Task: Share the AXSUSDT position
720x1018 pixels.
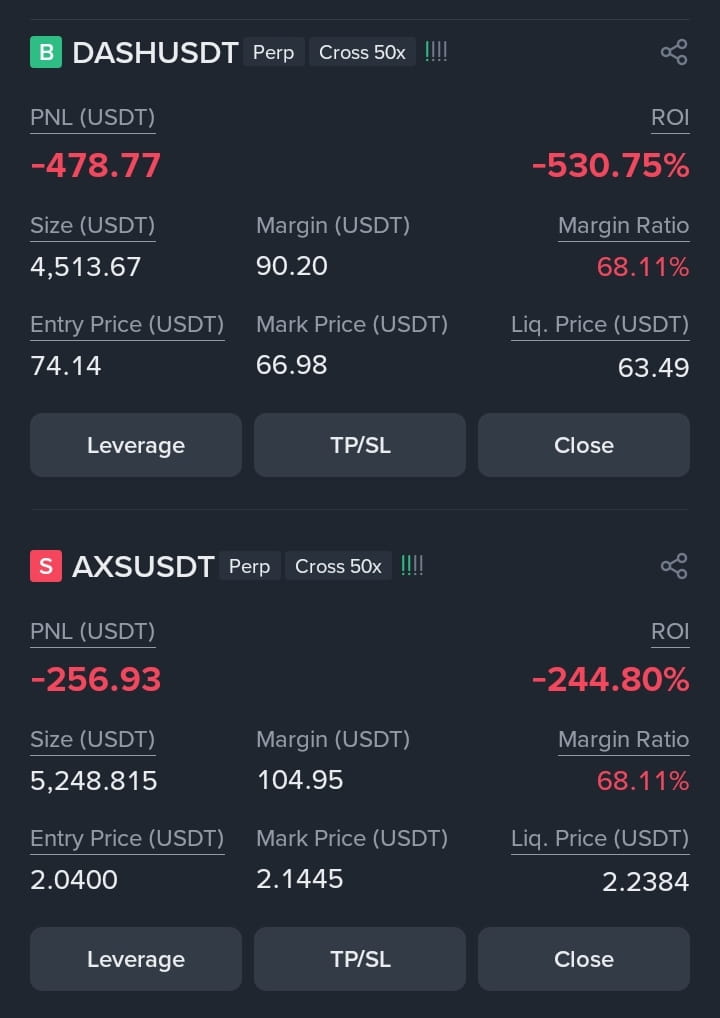Action: [x=674, y=566]
